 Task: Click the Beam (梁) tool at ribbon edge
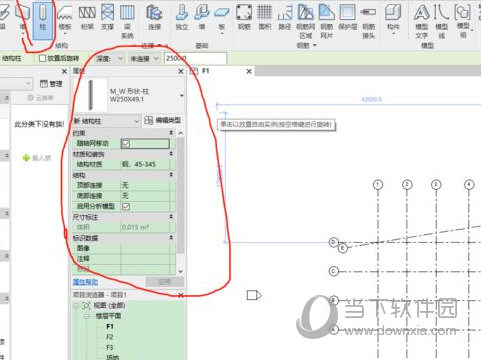[4, 18]
